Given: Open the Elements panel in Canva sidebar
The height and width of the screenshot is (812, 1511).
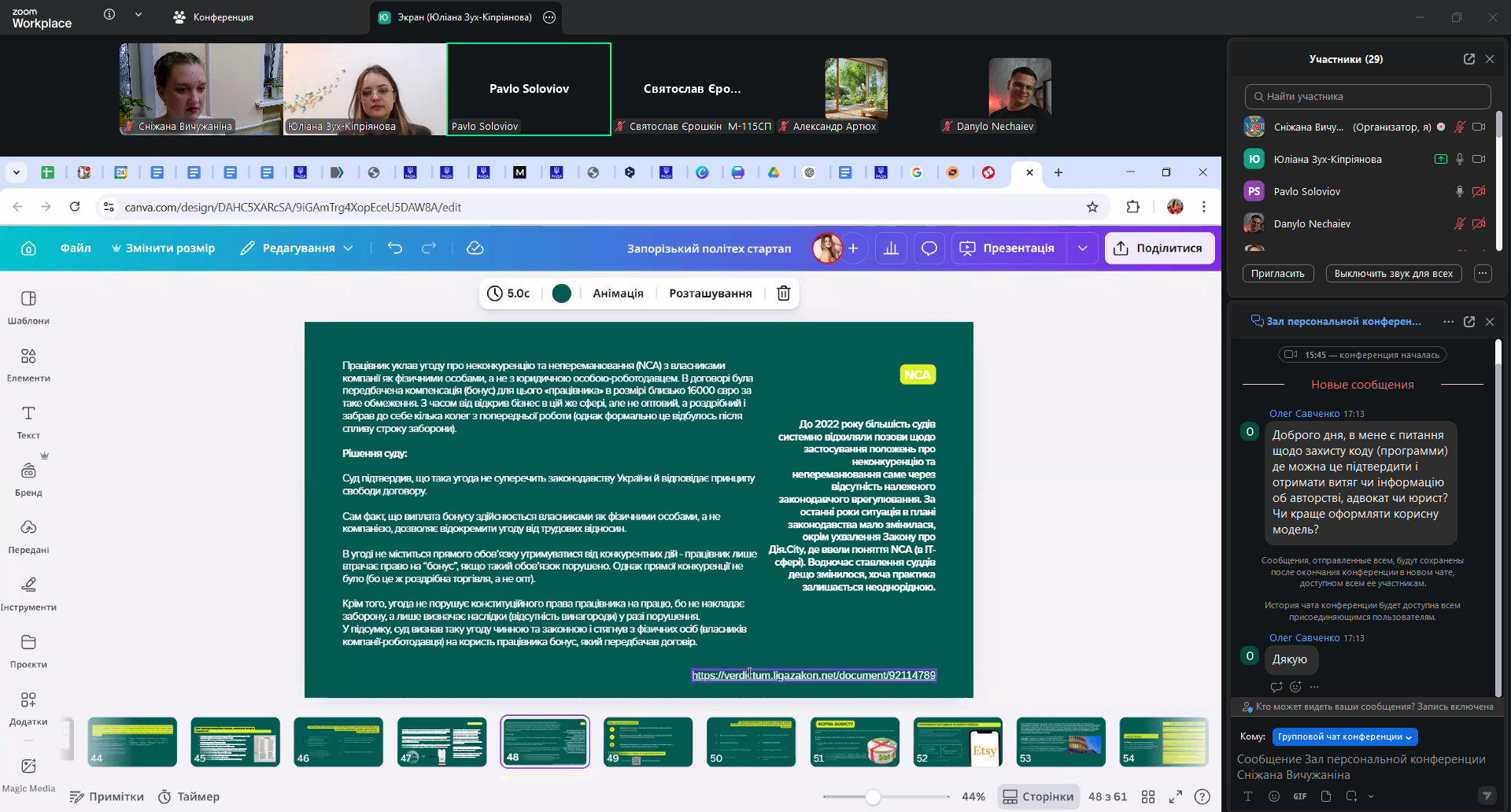Looking at the screenshot, I should [x=28, y=364].
